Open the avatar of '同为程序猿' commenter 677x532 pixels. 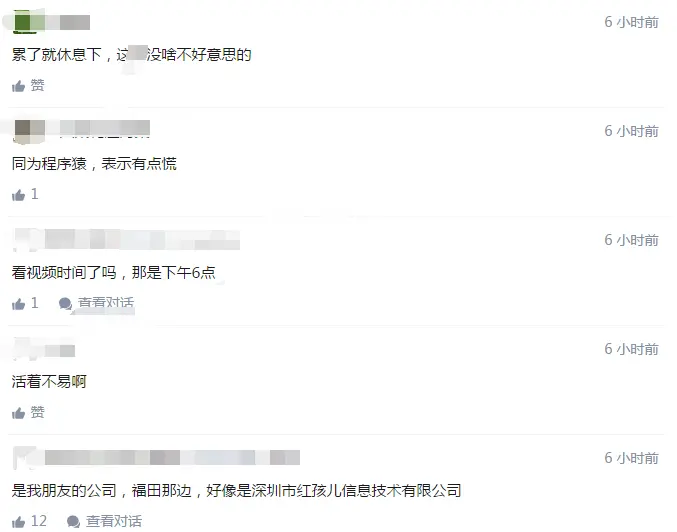coord(23,131)
